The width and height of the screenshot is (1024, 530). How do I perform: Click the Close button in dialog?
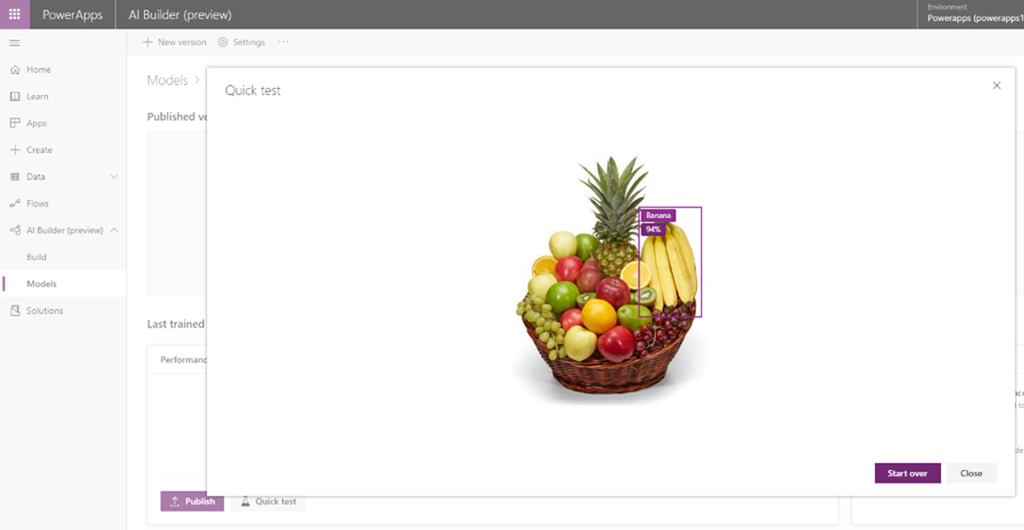pos(971,473)
